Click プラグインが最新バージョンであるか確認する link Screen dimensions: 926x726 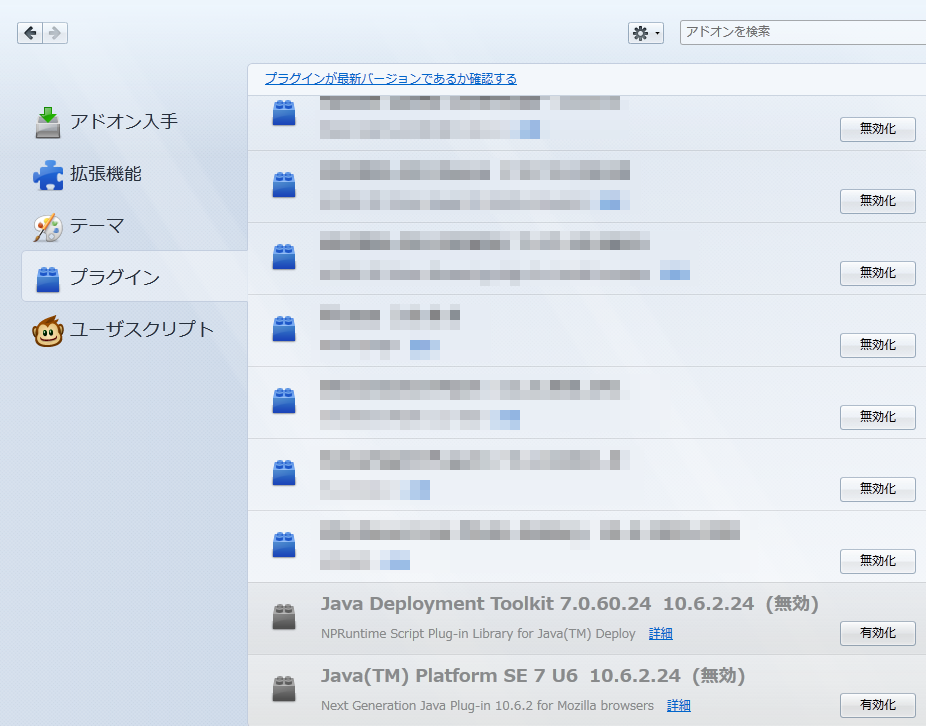[391, 79]
